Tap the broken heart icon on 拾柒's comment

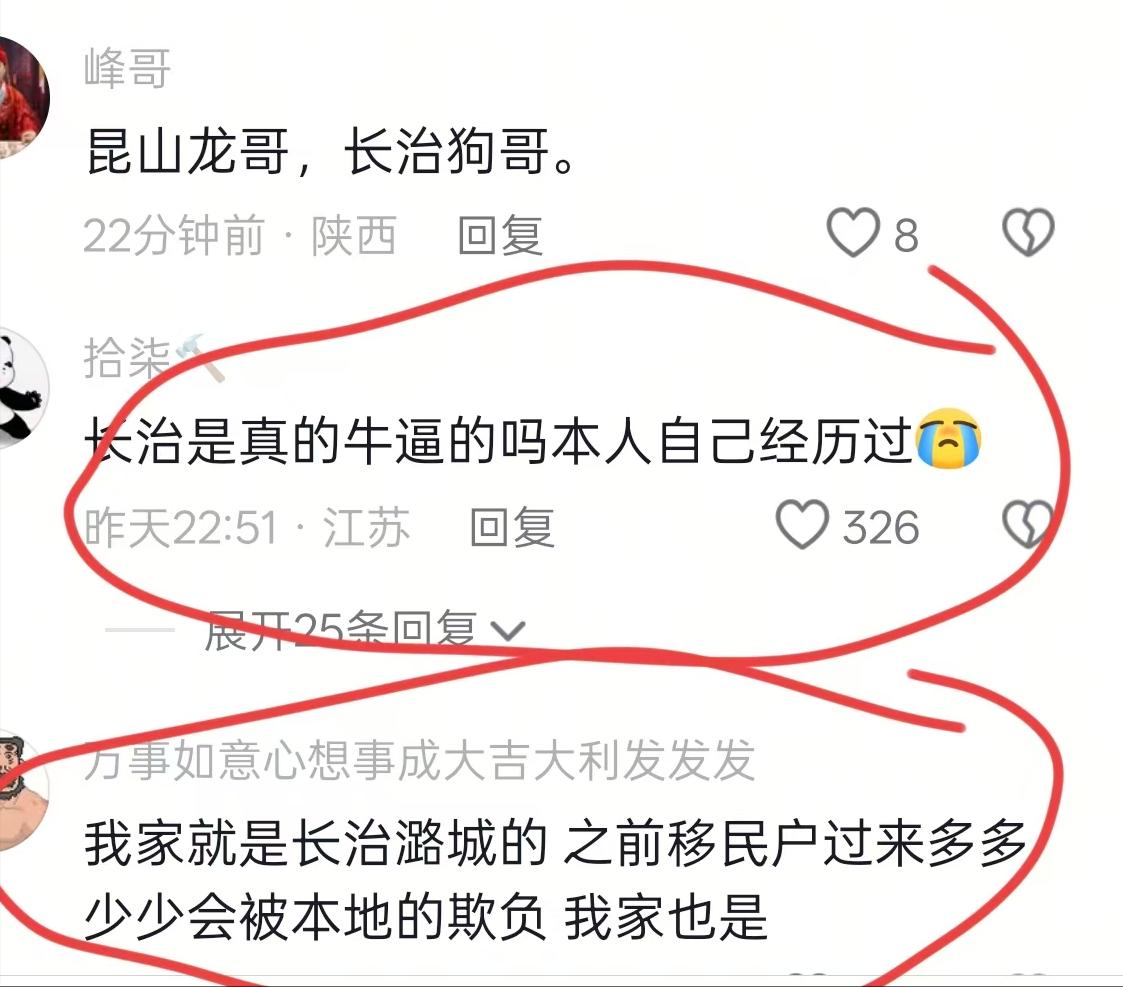point(1028,525)
